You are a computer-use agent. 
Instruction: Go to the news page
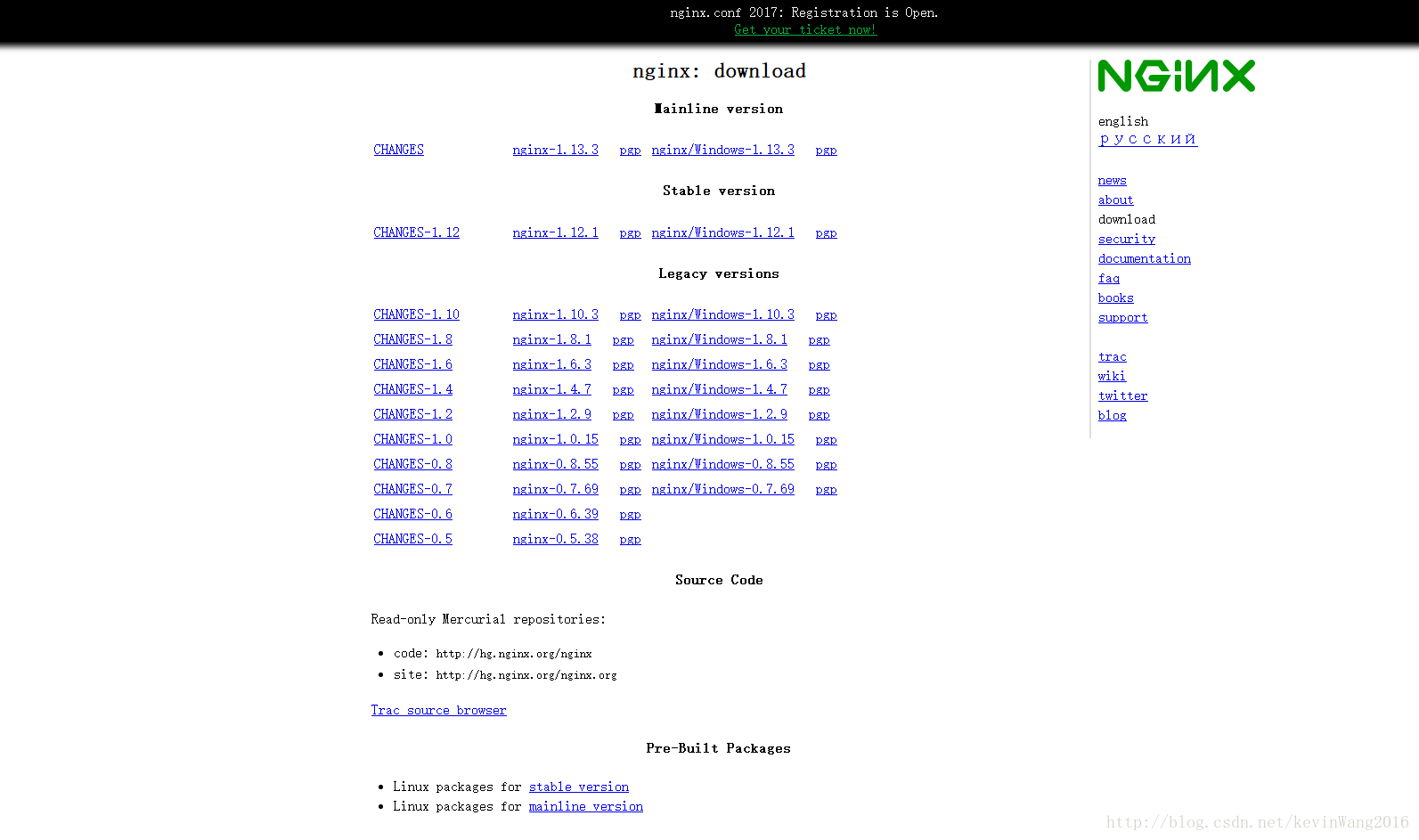click(1112, 180)
